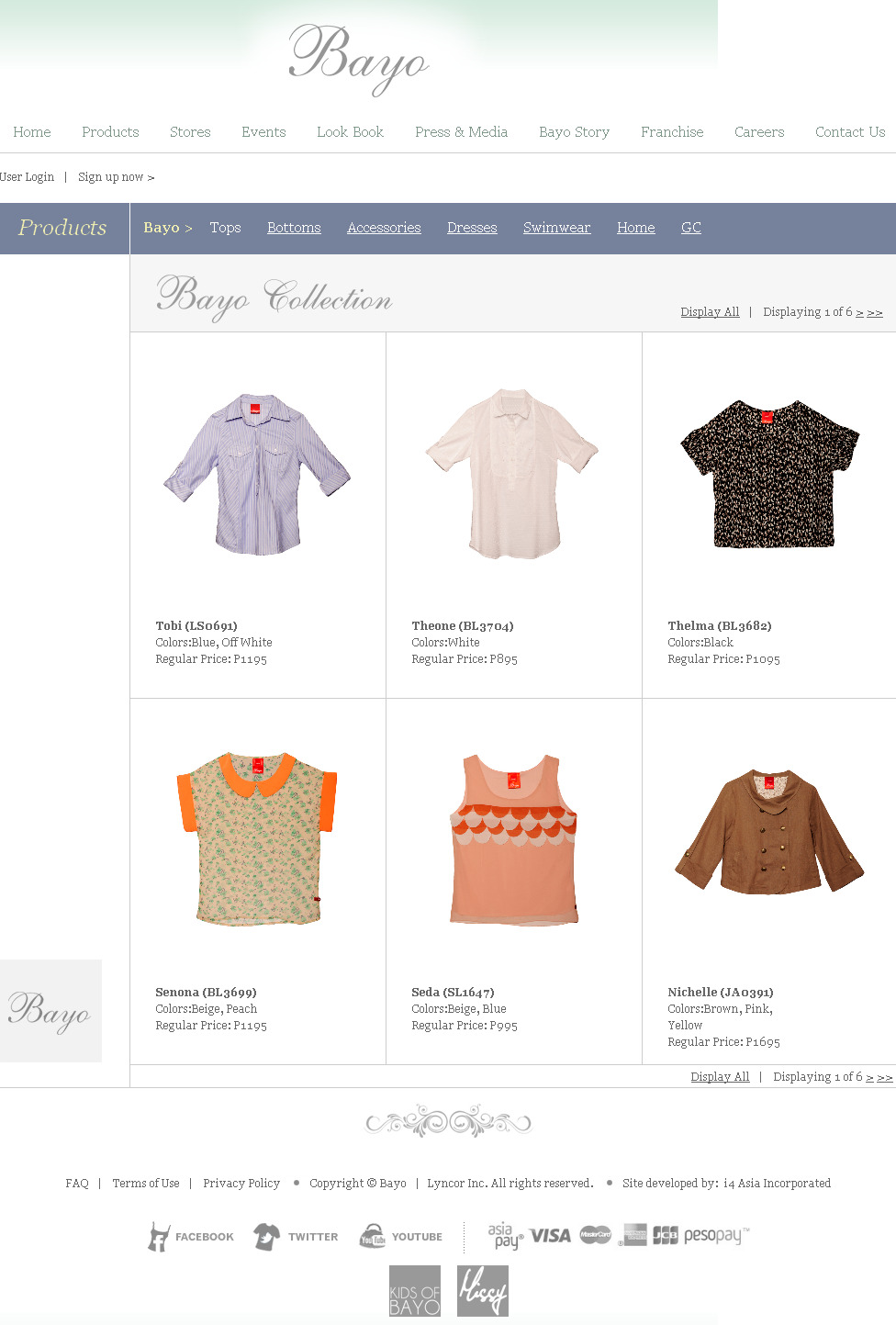Click Regular Price: P1695 text

coord(723,1042)
